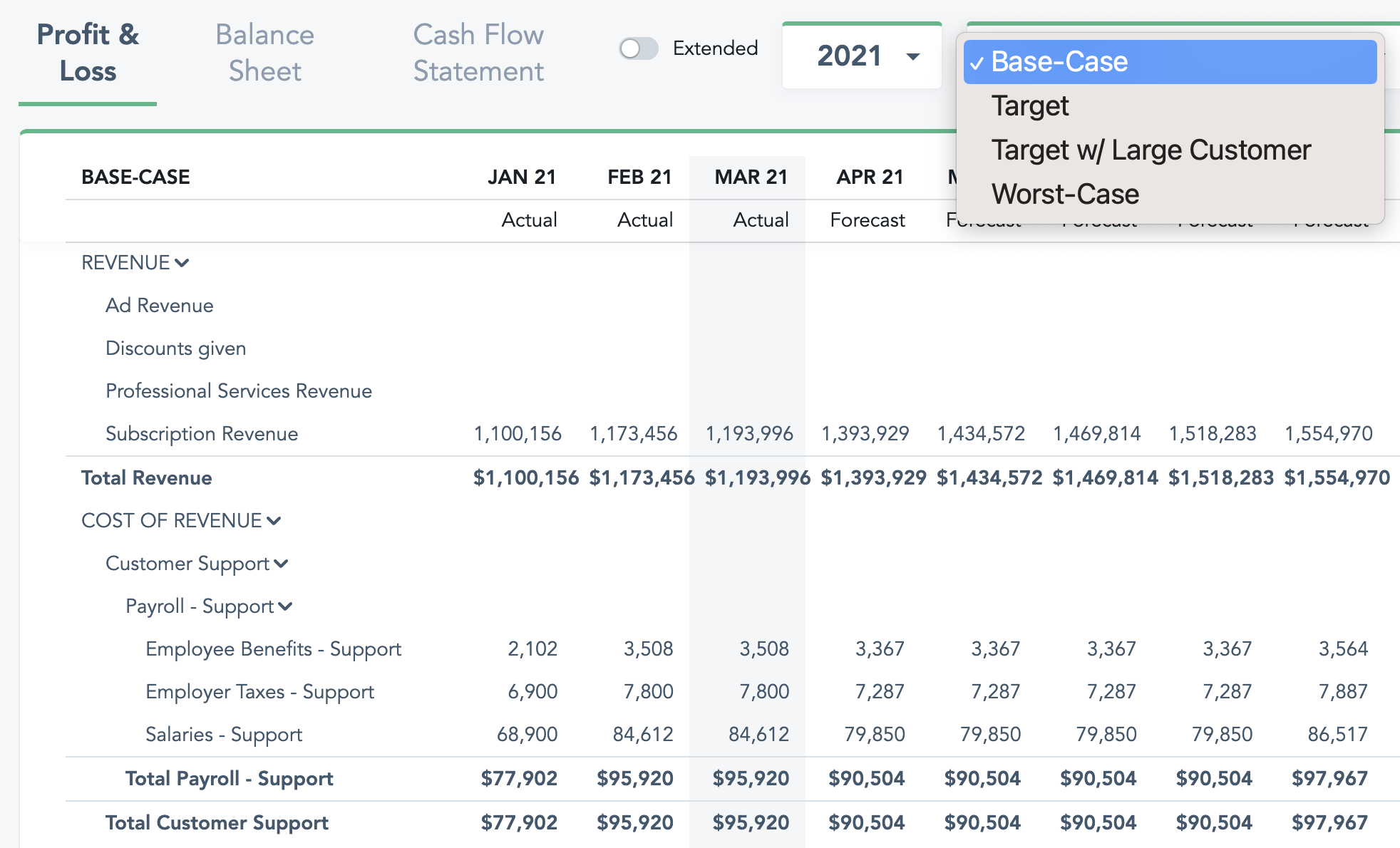Viewport: 1400px width, 848px height.
Task: Collapse the COST OF REVENUE chevron
Action: pos(274,521)
